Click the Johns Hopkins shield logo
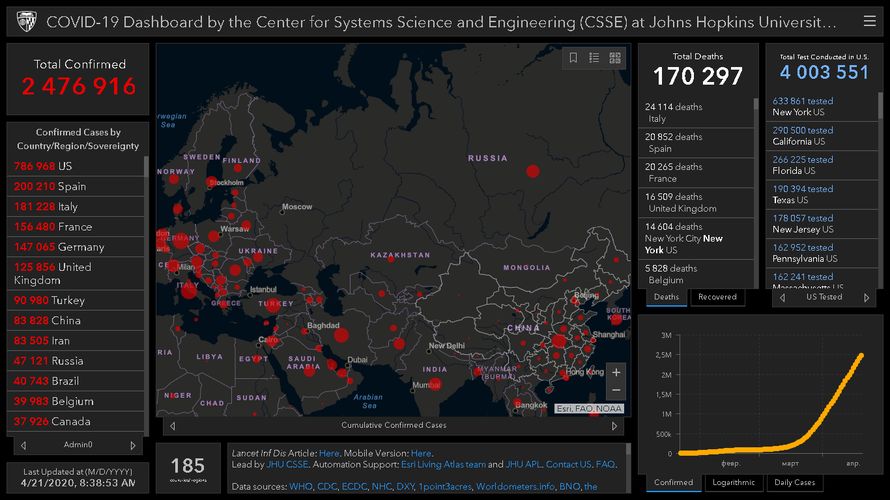Image resolution: width=890 pixels, height=500 pixels. tap(26, 21)
